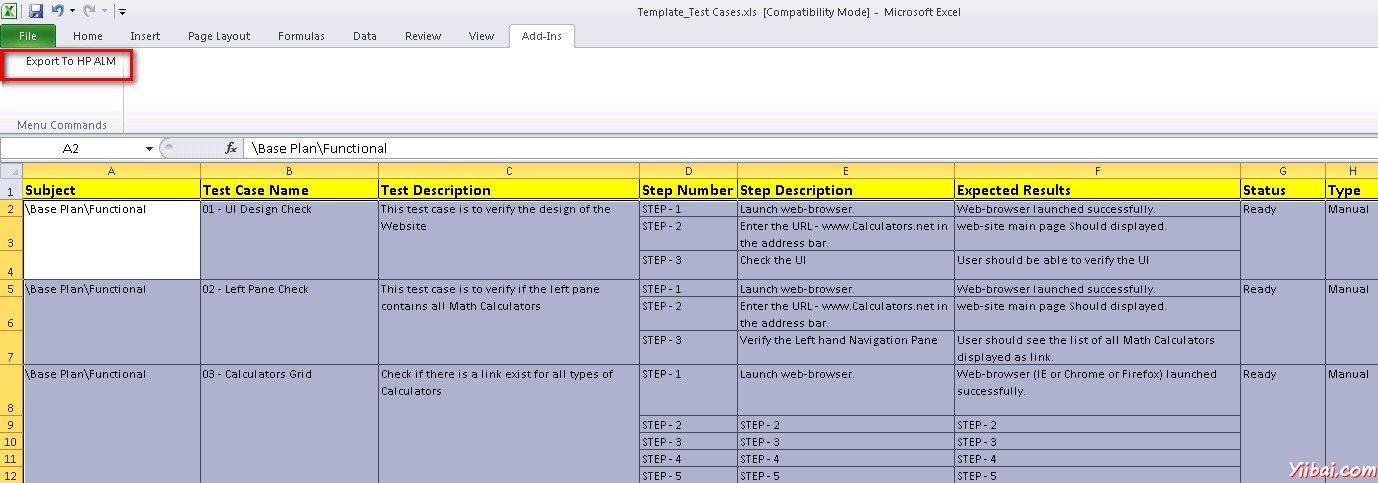The image size is (1378, 483).
Task: Click the Test Case Name header cell
Action: coord(289,190)
